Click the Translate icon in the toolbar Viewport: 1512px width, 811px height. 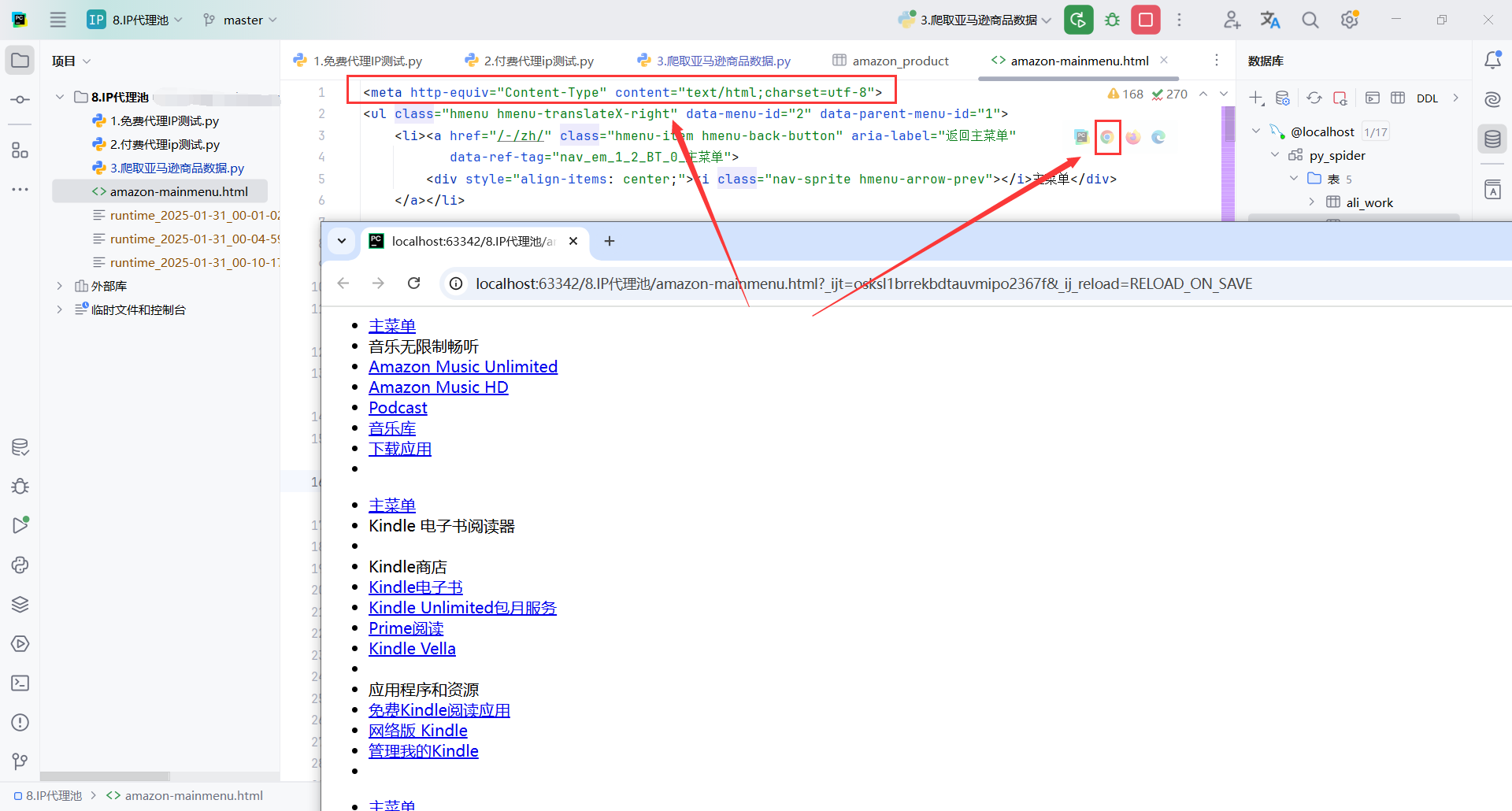(1270, 20)
